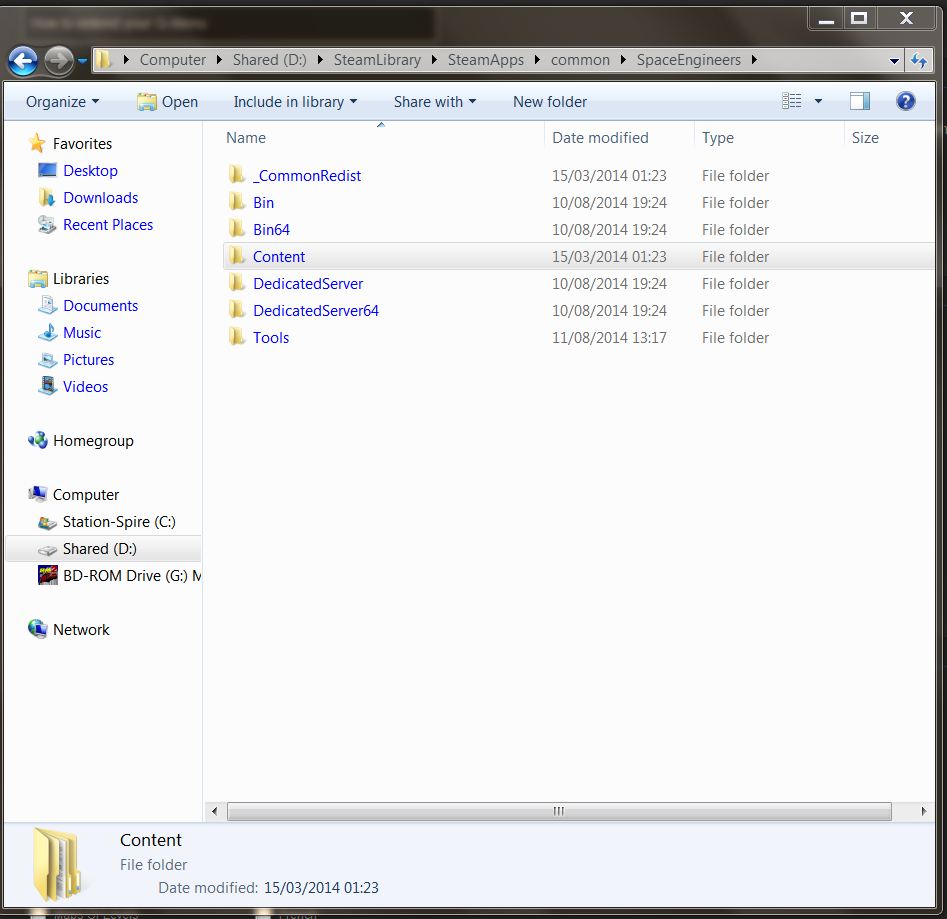Click the horizontal scrollbar thumb
Screen dimensions: 947x919
tap(559, 811)
